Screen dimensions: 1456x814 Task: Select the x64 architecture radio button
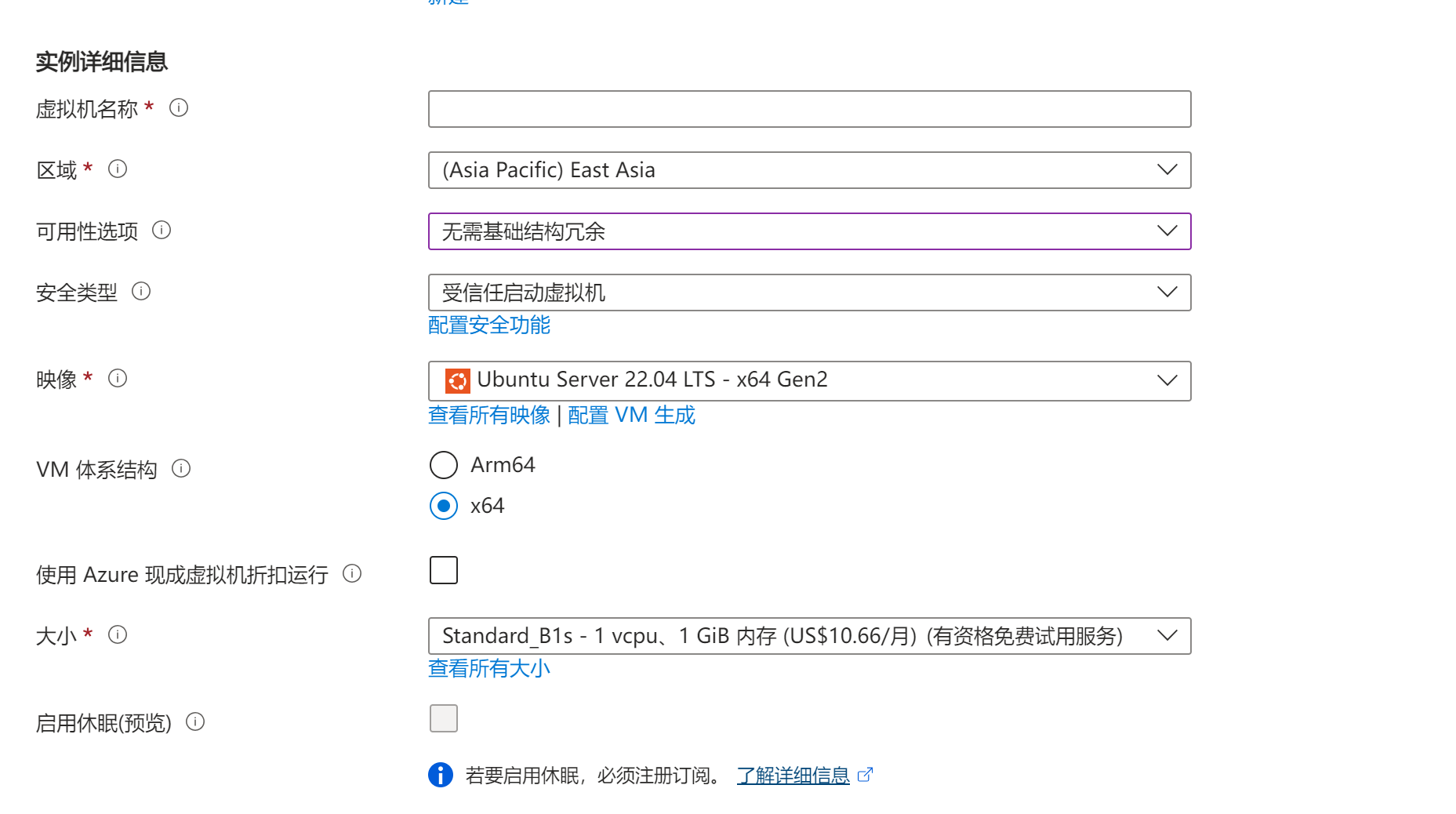click(x=444, y=506)
